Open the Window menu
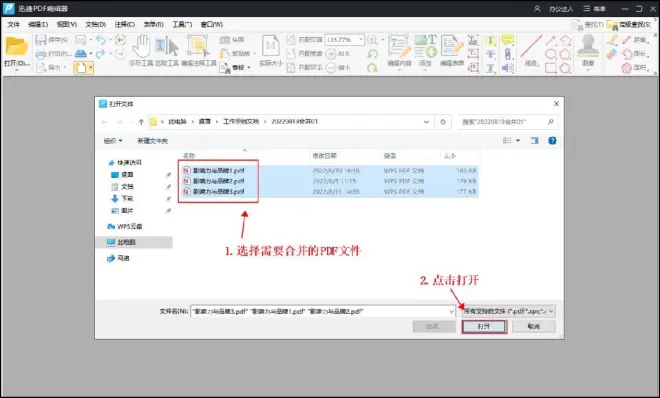The width and height of the screenshot is (660, 398). pos(212,24)
